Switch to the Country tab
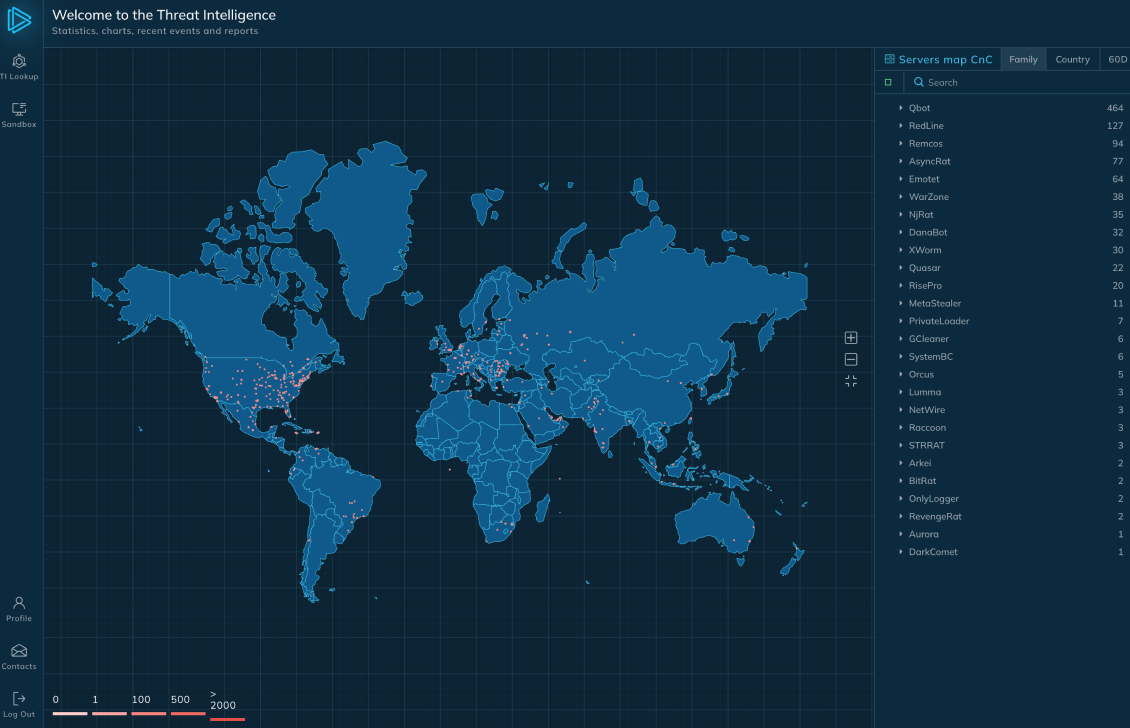 1072,60
